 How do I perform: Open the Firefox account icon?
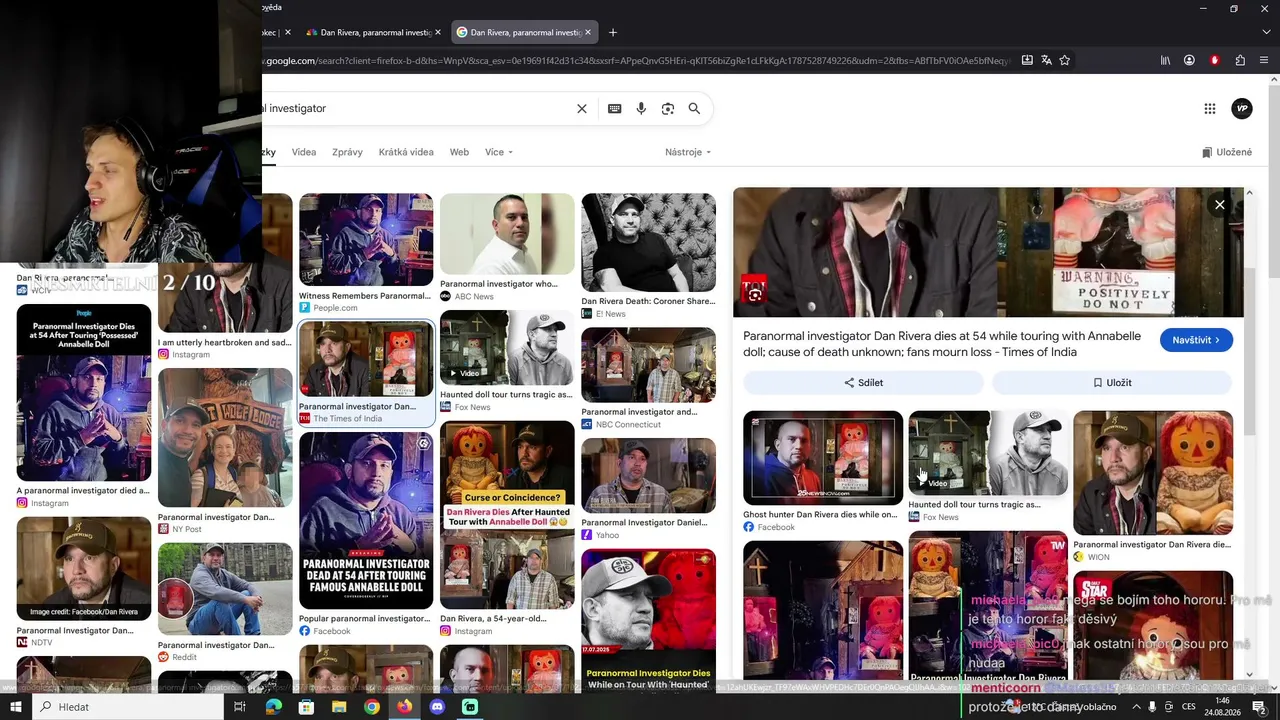point(1189,61)
